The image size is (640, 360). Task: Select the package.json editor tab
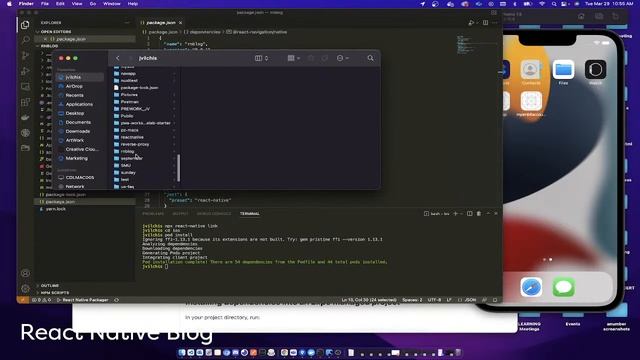click(161, 23)
